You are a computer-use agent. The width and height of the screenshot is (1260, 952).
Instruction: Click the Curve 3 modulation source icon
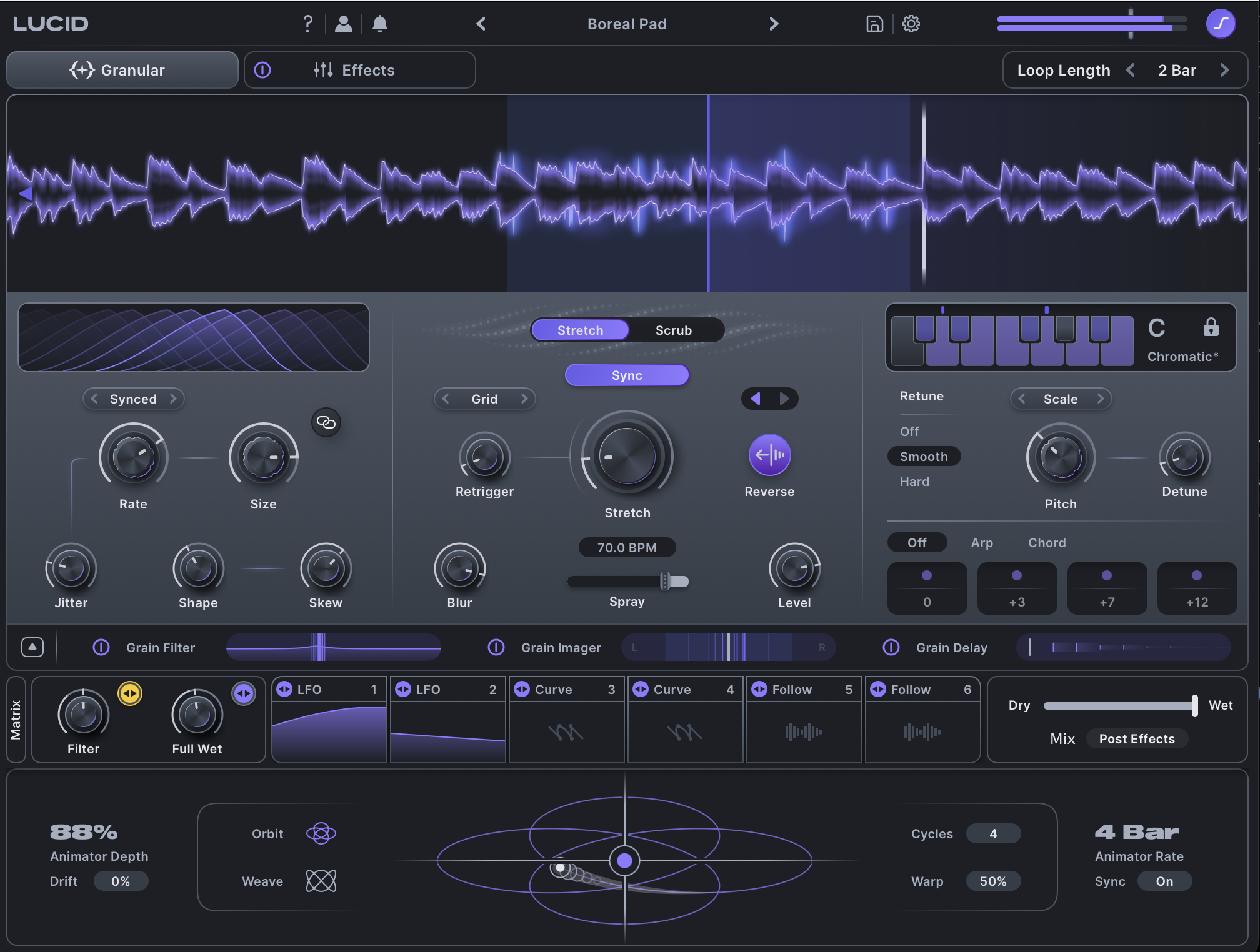tap(522, 689)
